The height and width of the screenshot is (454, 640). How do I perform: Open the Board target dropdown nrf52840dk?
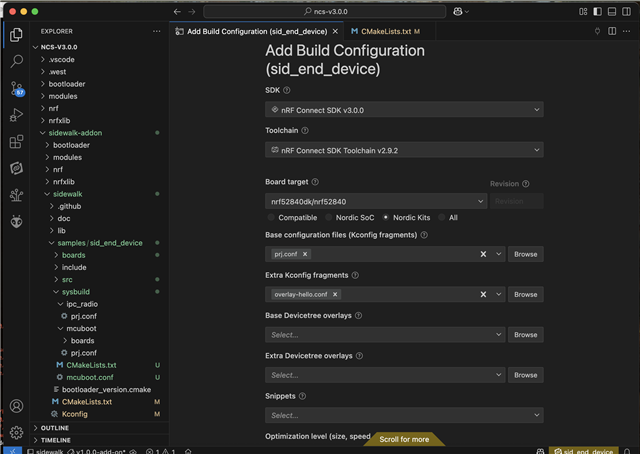[376, 201]
